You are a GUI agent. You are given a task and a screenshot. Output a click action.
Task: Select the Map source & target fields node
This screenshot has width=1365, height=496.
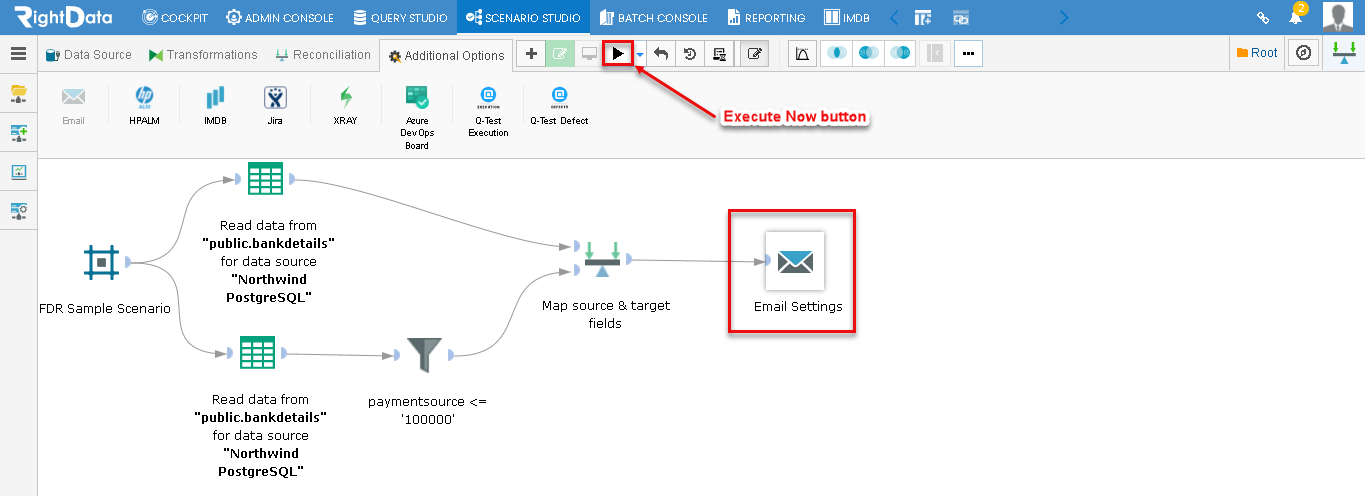[602, 262]
